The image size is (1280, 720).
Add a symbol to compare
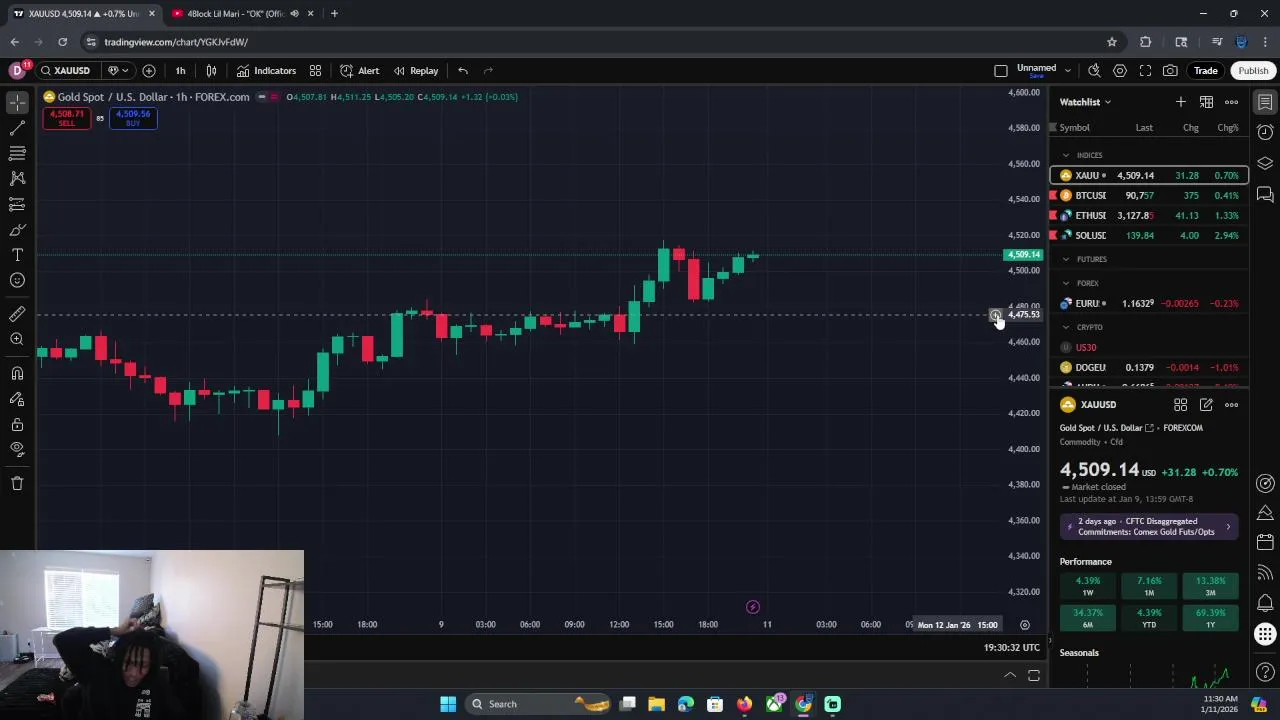[x=149, y=71]
